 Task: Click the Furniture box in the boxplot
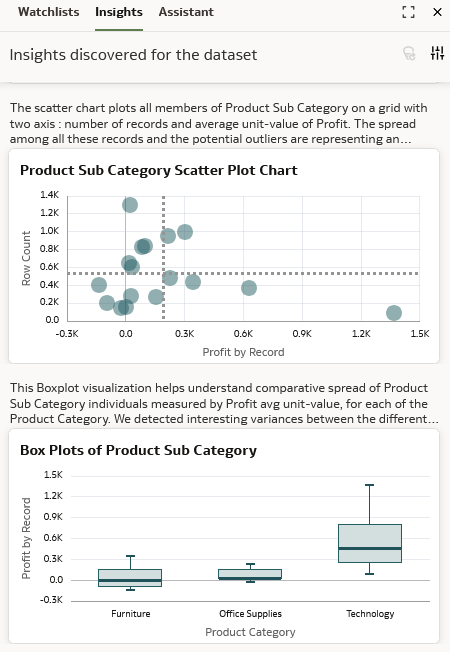click(130, 578)
